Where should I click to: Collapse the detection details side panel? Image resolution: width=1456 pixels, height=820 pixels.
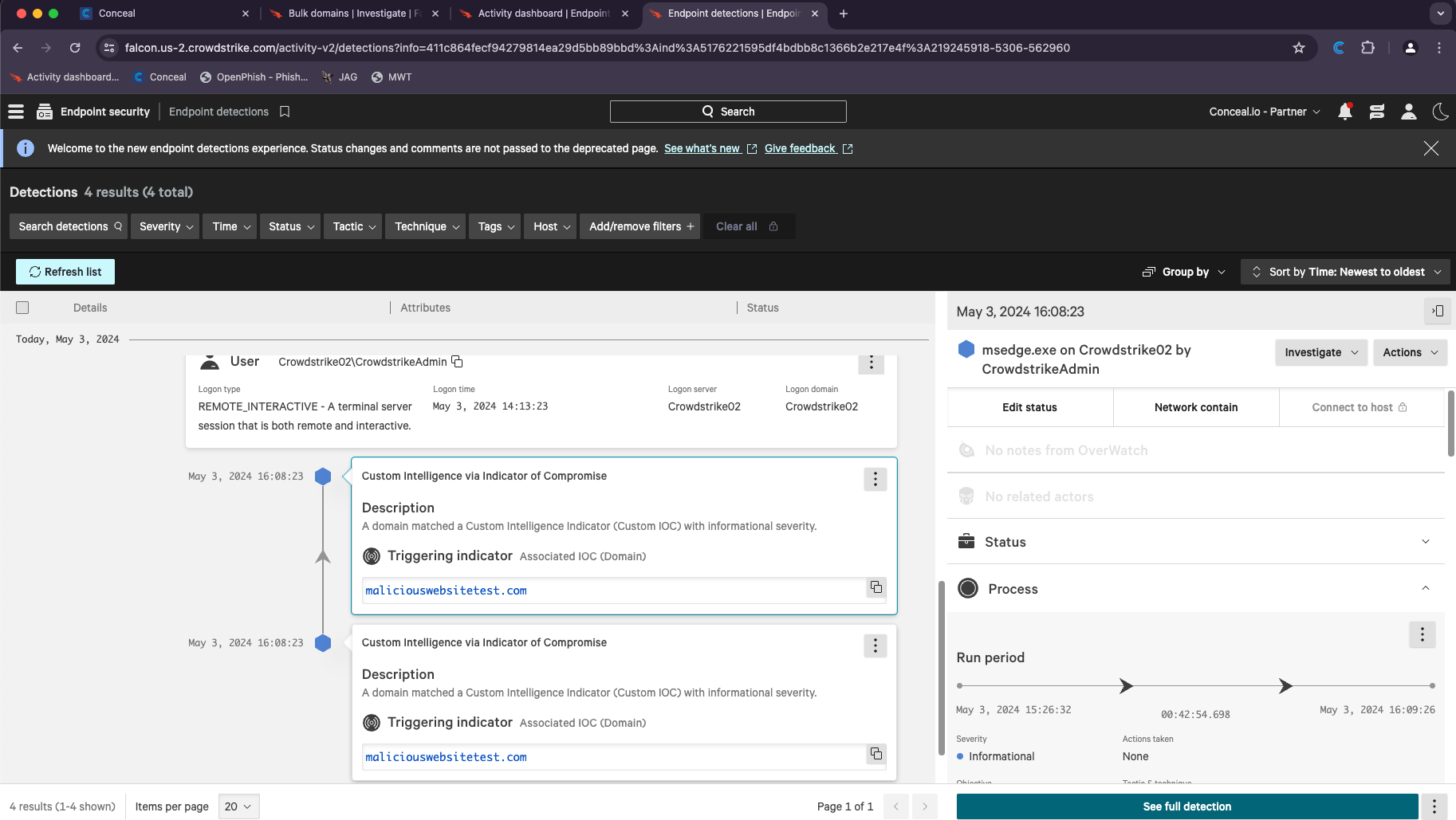[1438, 312]
